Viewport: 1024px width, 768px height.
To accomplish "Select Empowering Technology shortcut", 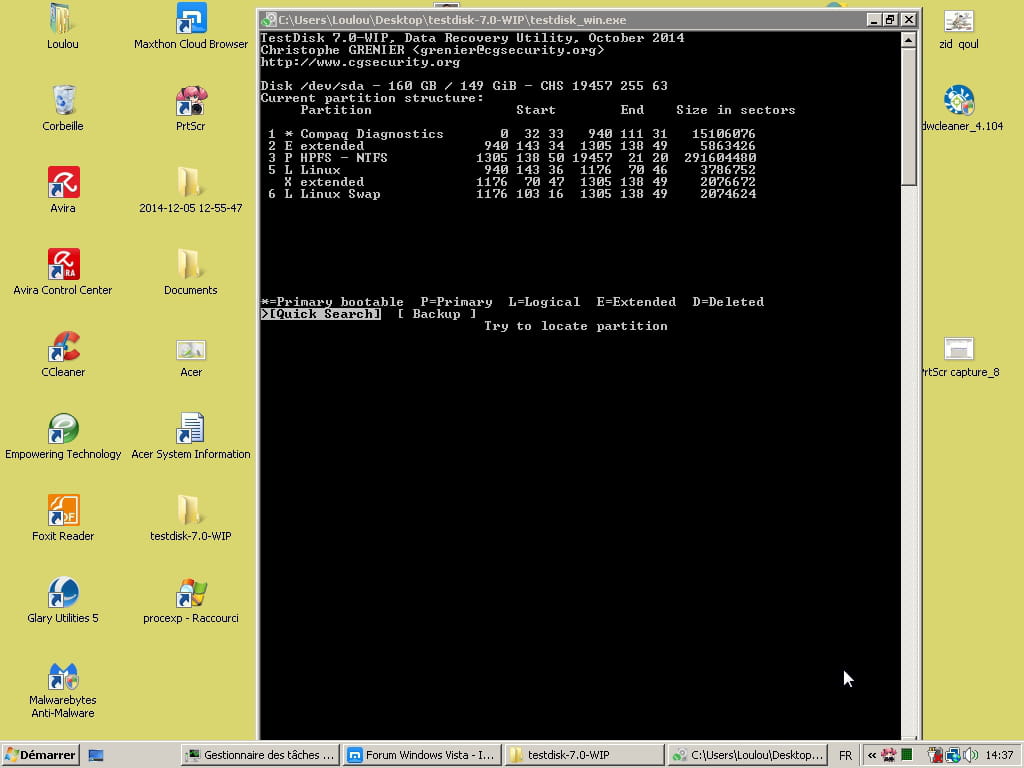I will click(63, 436).
